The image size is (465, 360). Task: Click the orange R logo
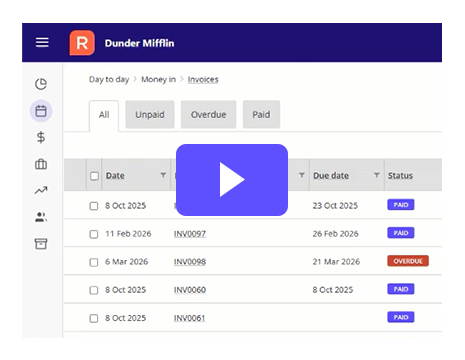click(x=82, y=43)
